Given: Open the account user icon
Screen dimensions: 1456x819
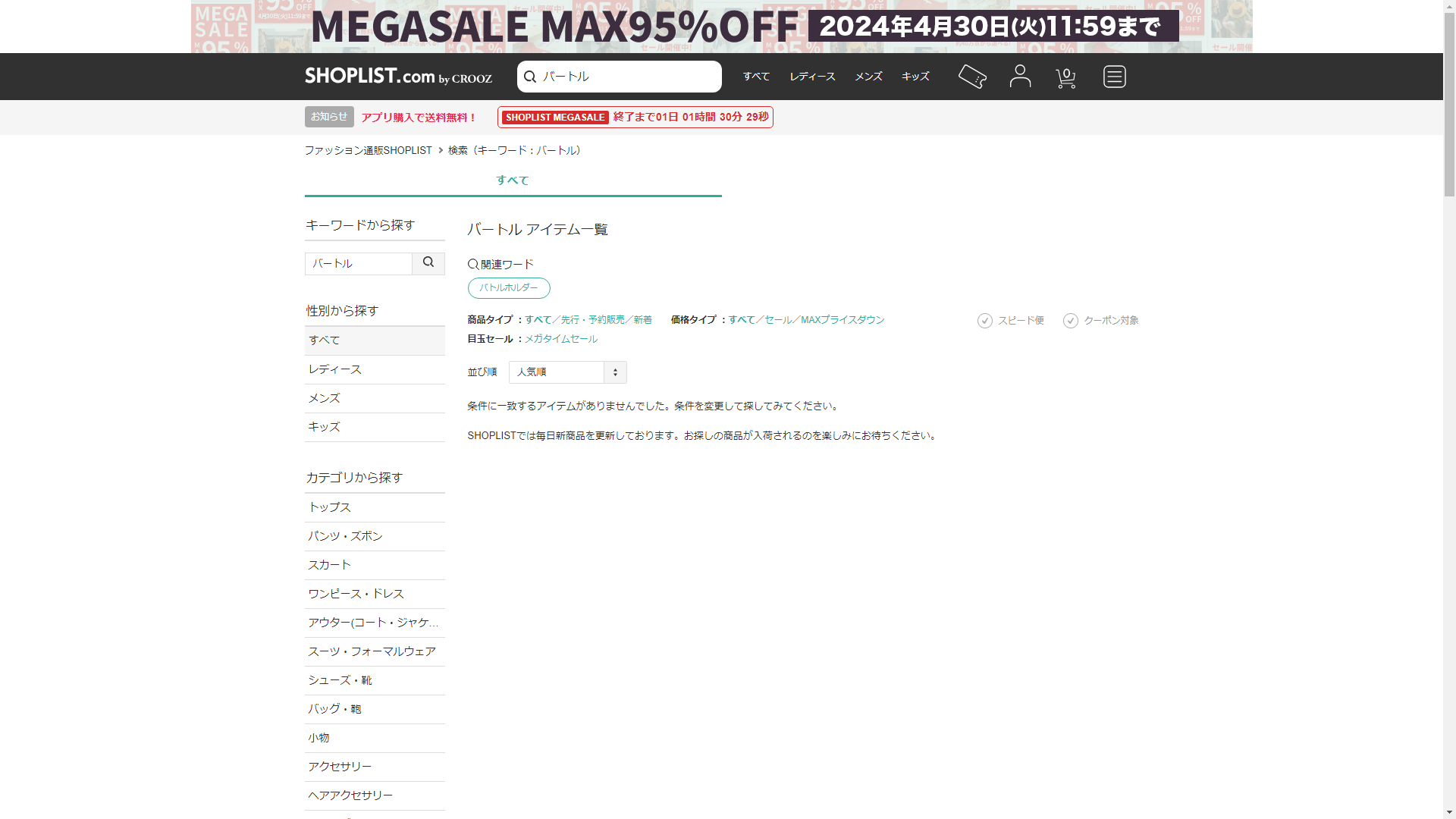Looking at the screenshot, I should (1020, 76).
